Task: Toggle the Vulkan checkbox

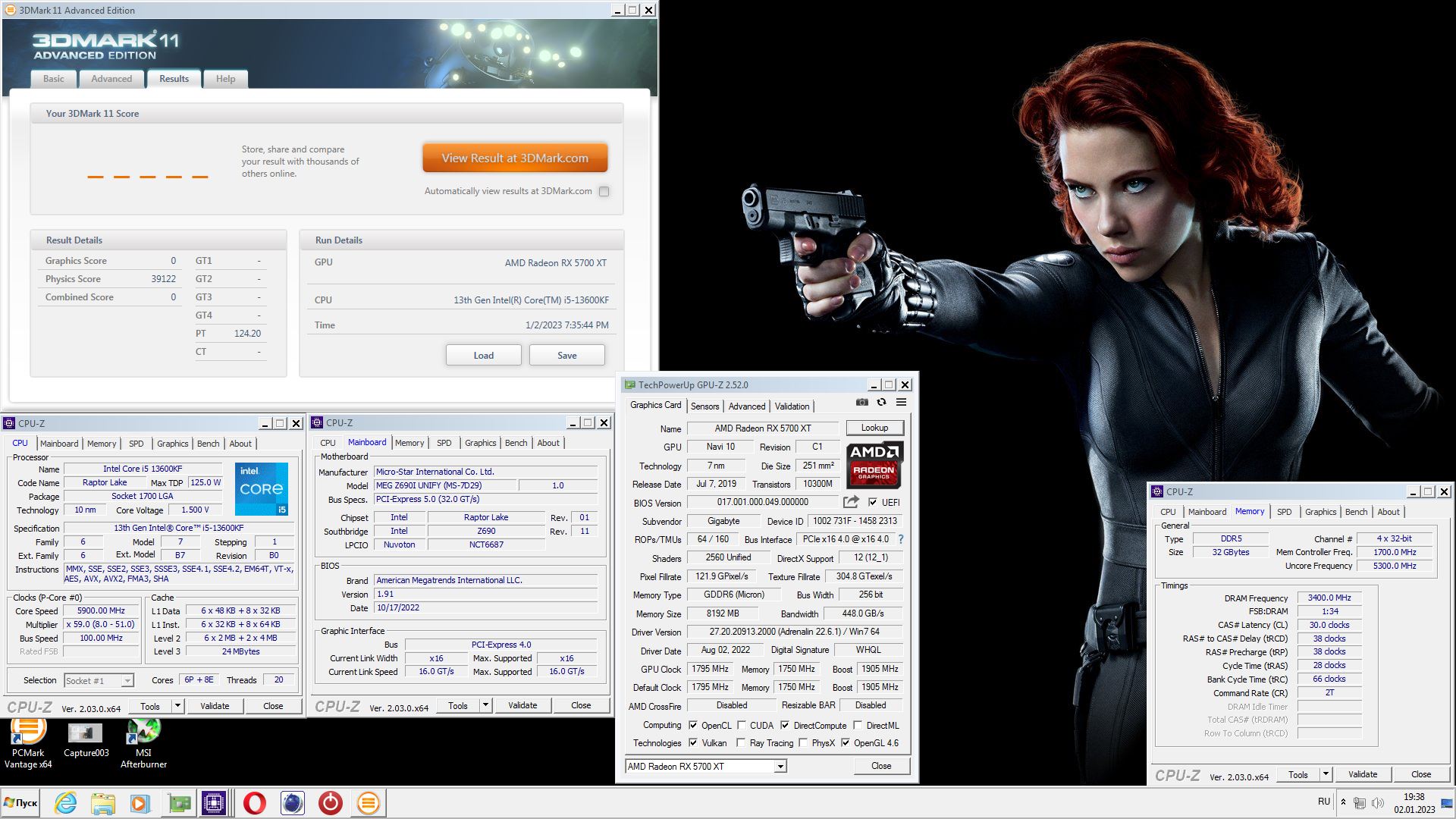Action: pos(692,743)
